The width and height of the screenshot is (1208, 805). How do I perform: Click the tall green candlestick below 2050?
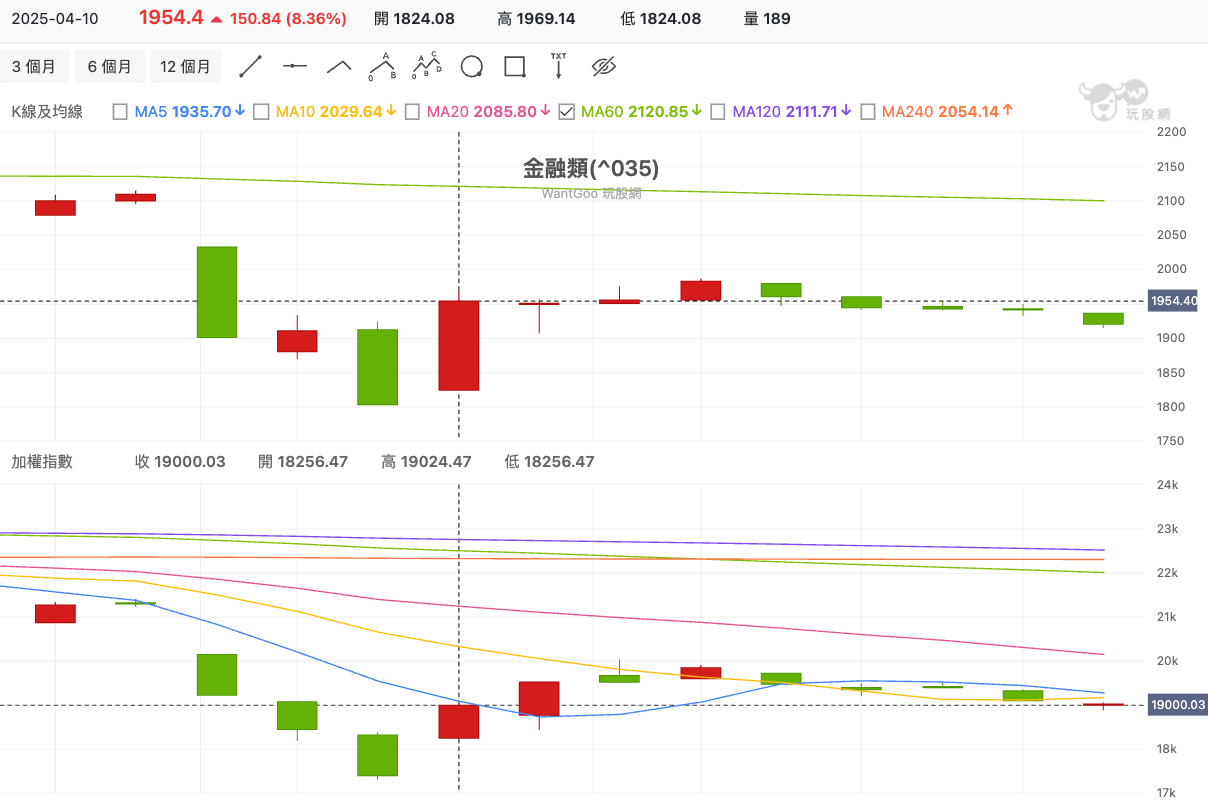(x=217, y=292)
